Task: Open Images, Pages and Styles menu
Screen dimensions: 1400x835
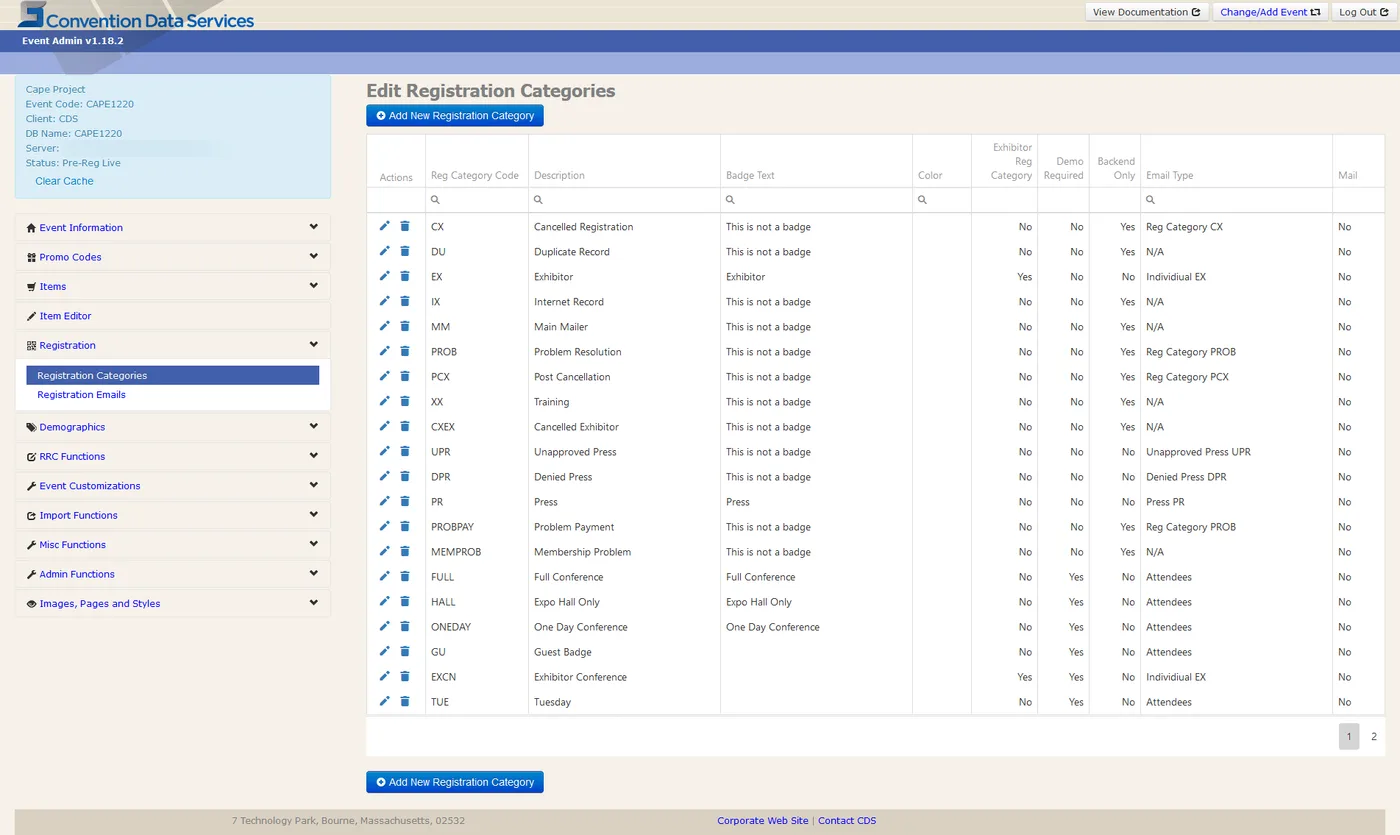Action: pyautogui.click(x=100, y=604)
